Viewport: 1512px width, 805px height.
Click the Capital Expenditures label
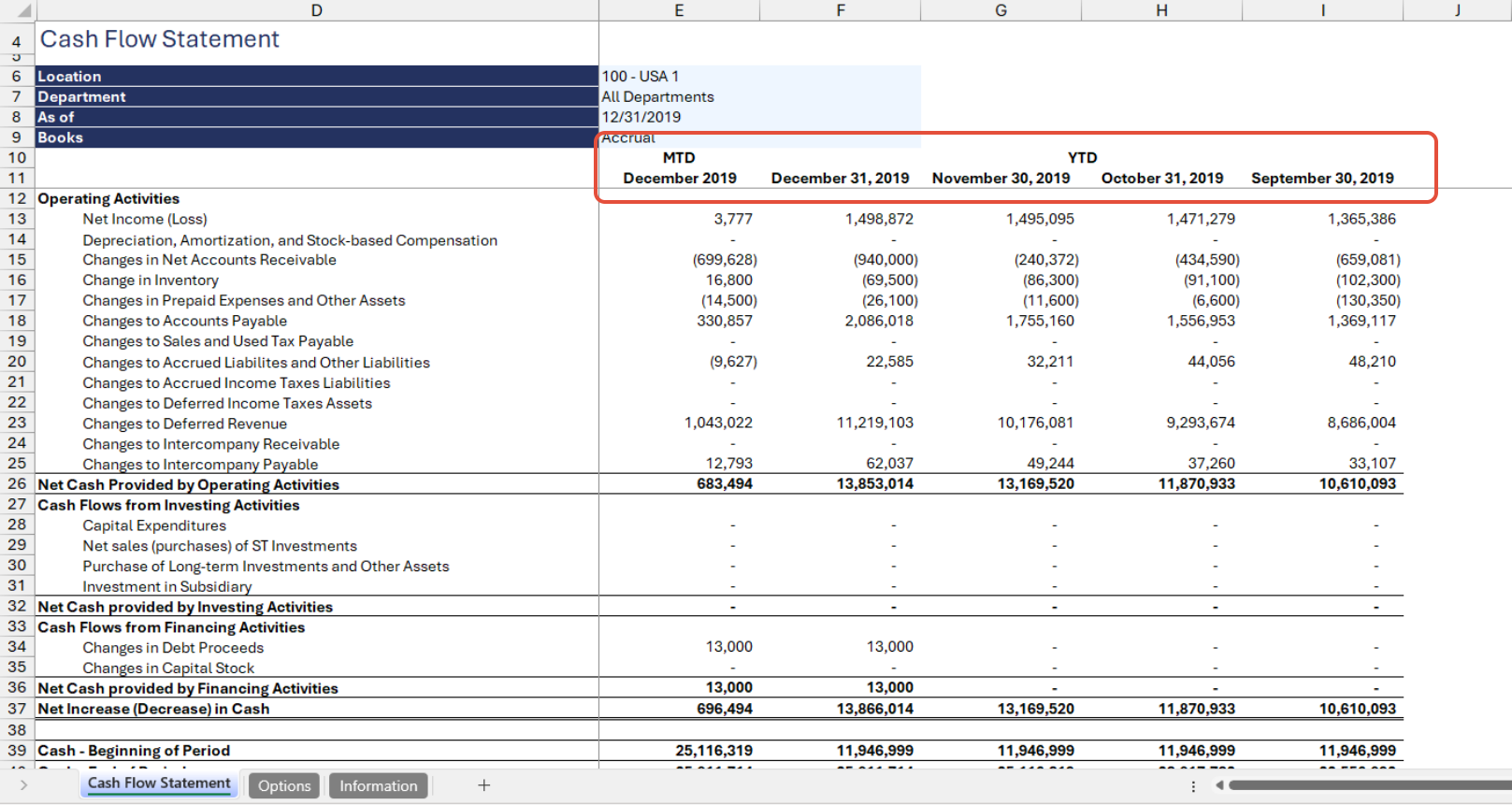point(154,525)
